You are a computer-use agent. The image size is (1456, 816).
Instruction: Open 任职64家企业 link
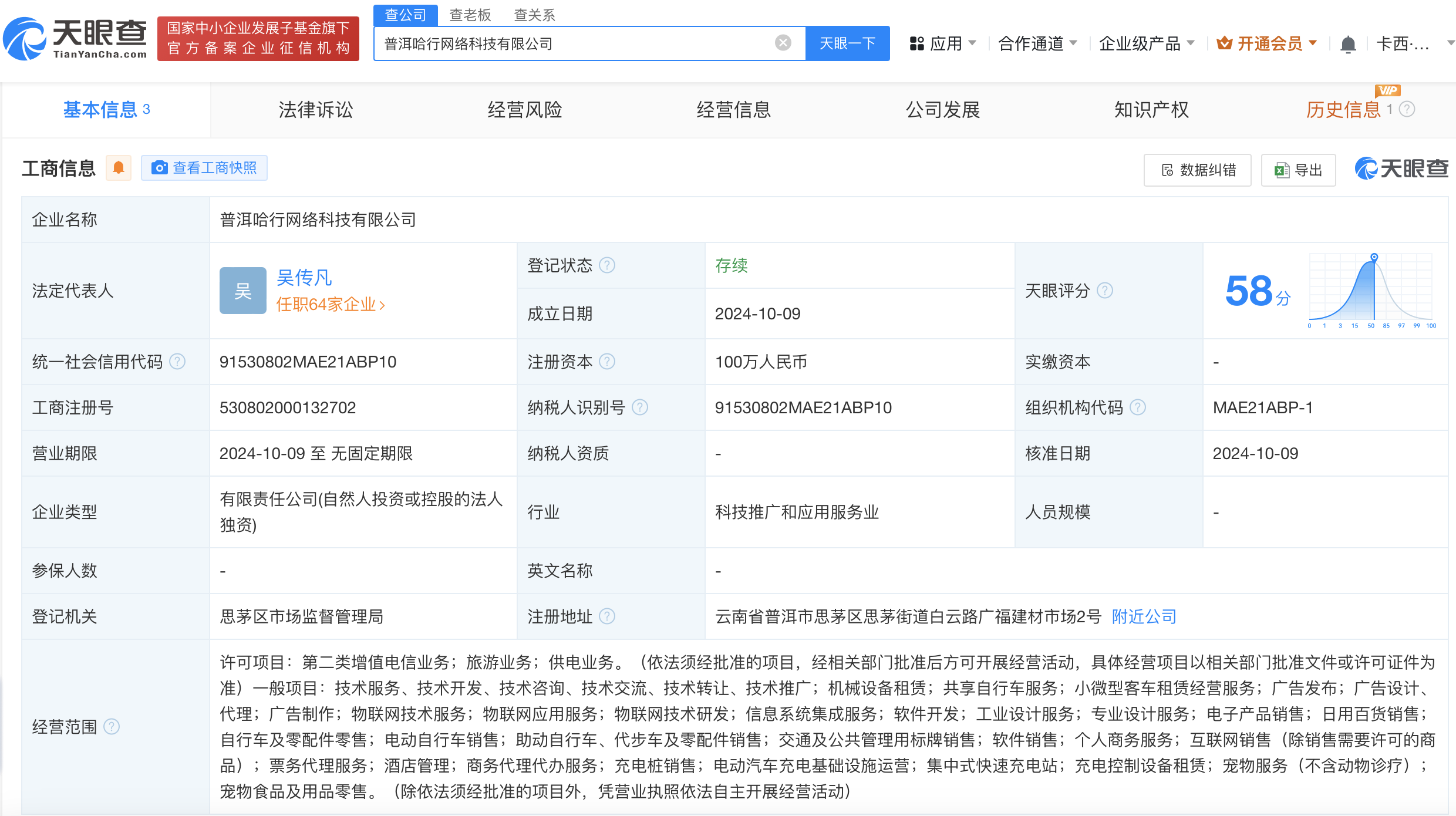click(x=331, y=304)
